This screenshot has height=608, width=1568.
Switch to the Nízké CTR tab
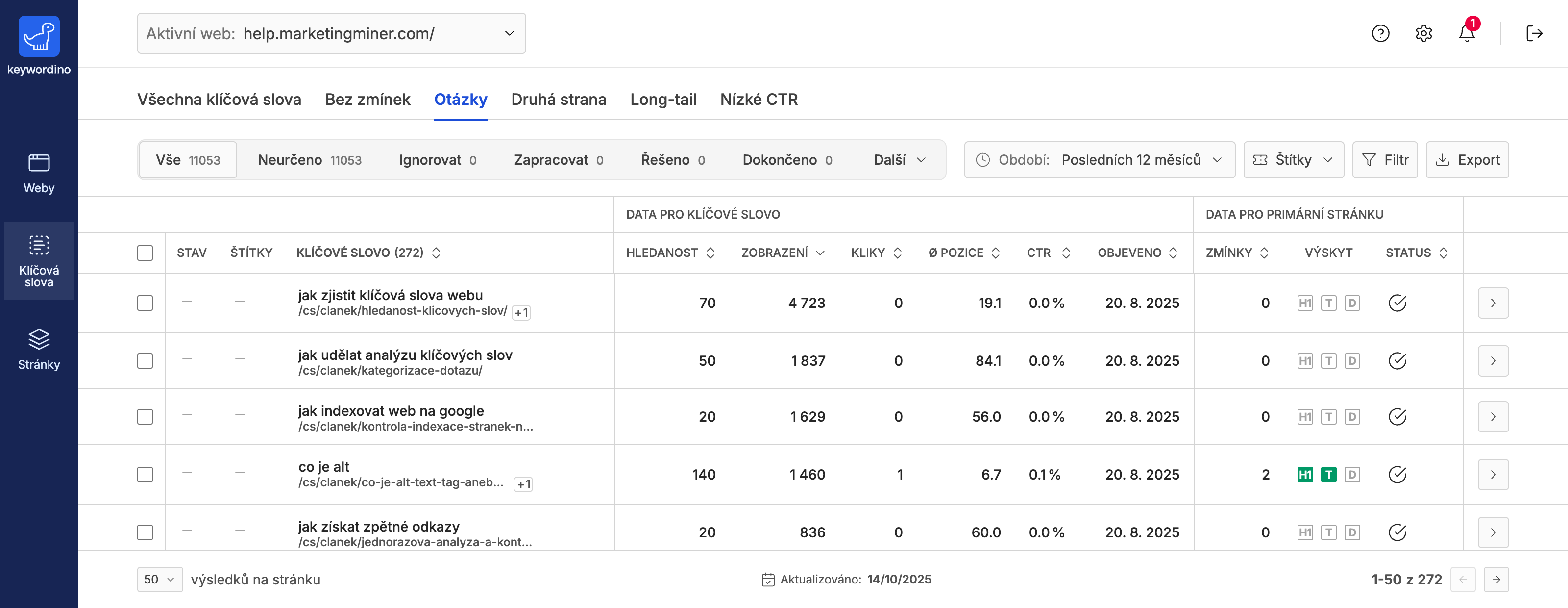759,100
